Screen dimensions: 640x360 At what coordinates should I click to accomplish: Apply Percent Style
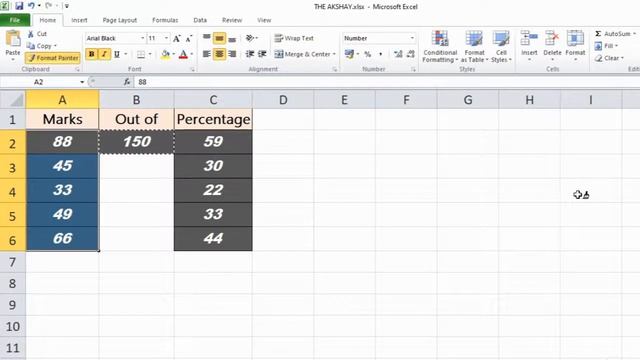[368, 54]
